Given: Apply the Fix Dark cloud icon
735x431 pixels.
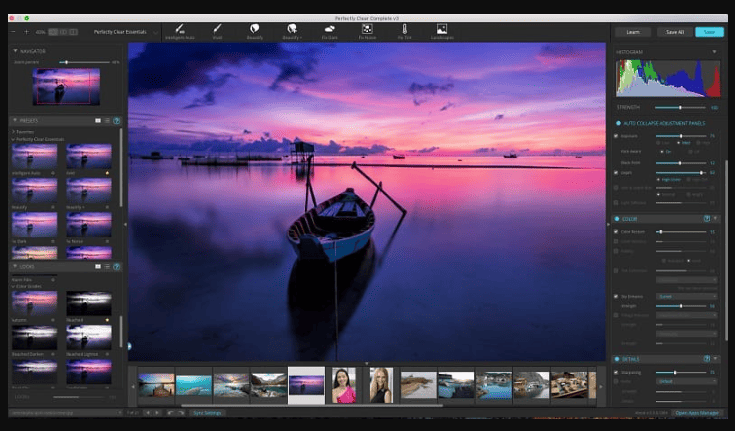Looking at the screenshot, I should (330, 29).
